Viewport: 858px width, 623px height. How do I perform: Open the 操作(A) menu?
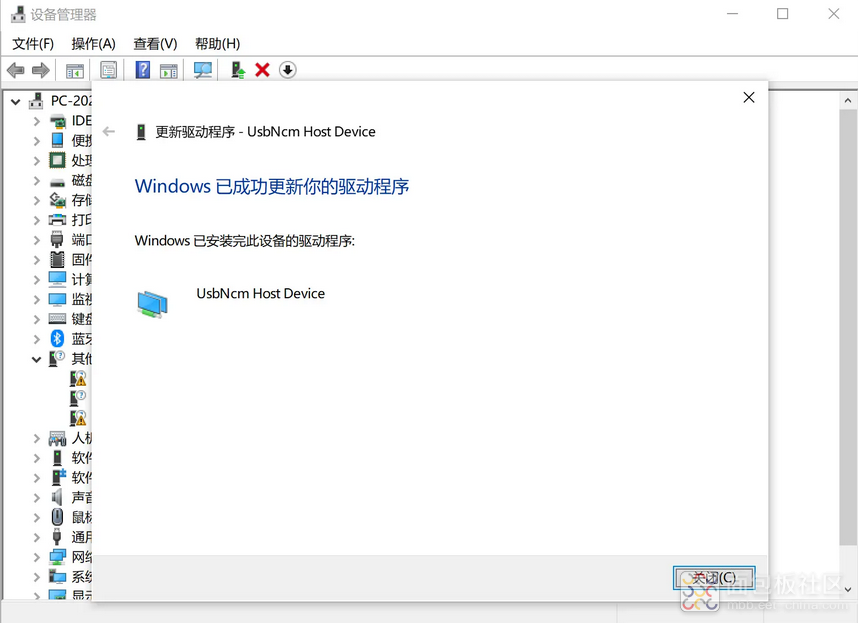[93, 44]
